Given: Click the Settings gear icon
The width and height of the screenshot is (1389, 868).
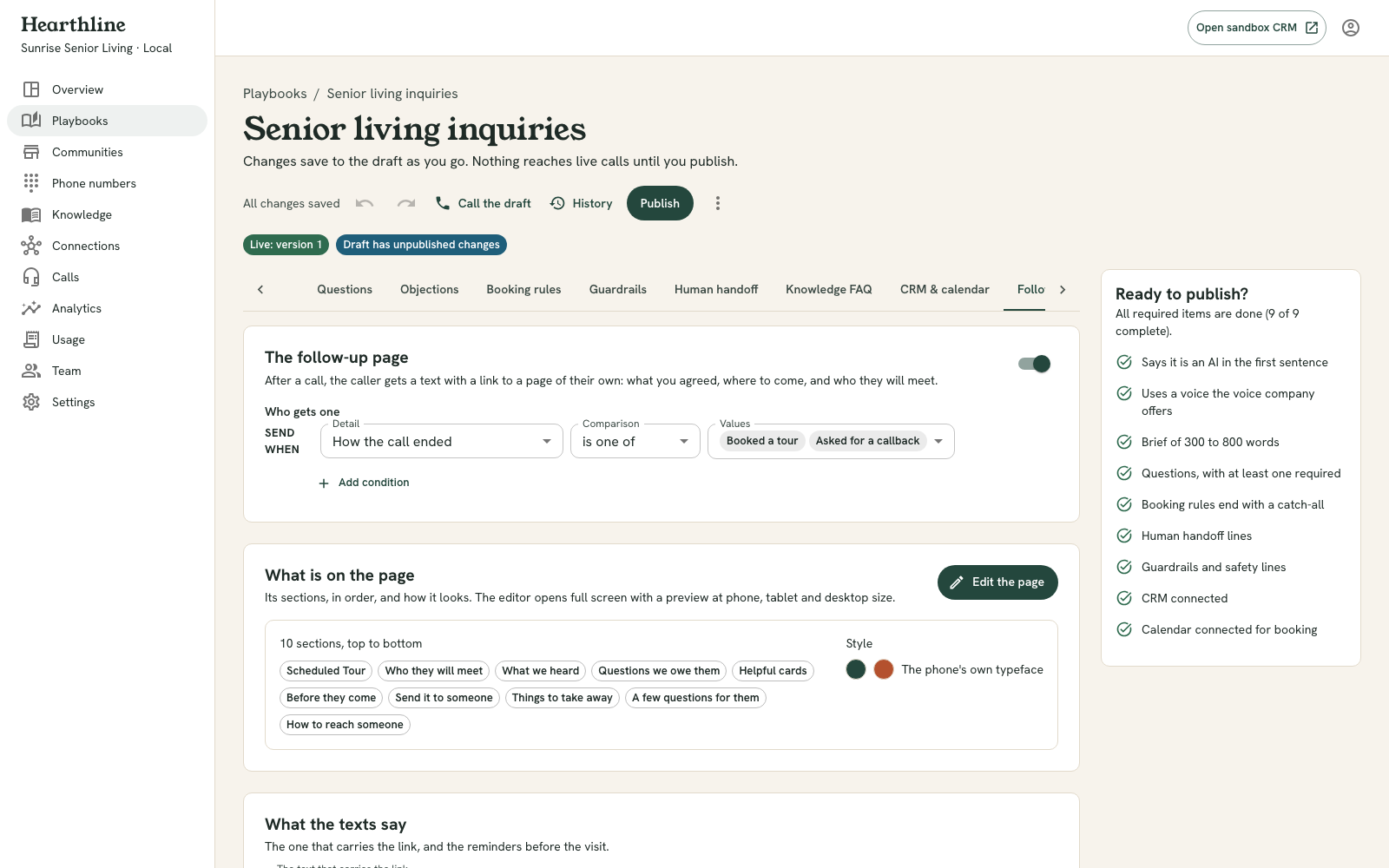Looking at the screenshot, I should (31, 402).
